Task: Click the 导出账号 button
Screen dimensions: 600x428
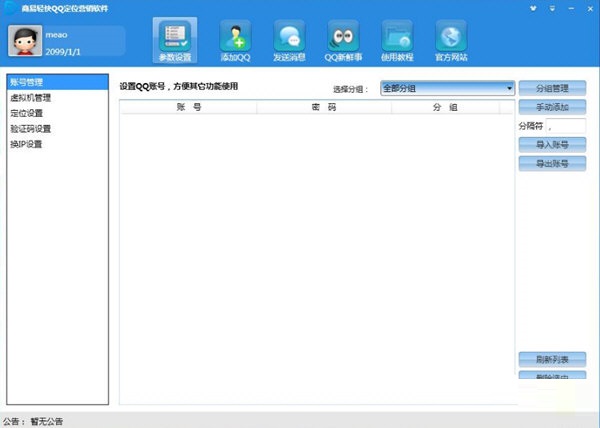Action: pos(552,163)
